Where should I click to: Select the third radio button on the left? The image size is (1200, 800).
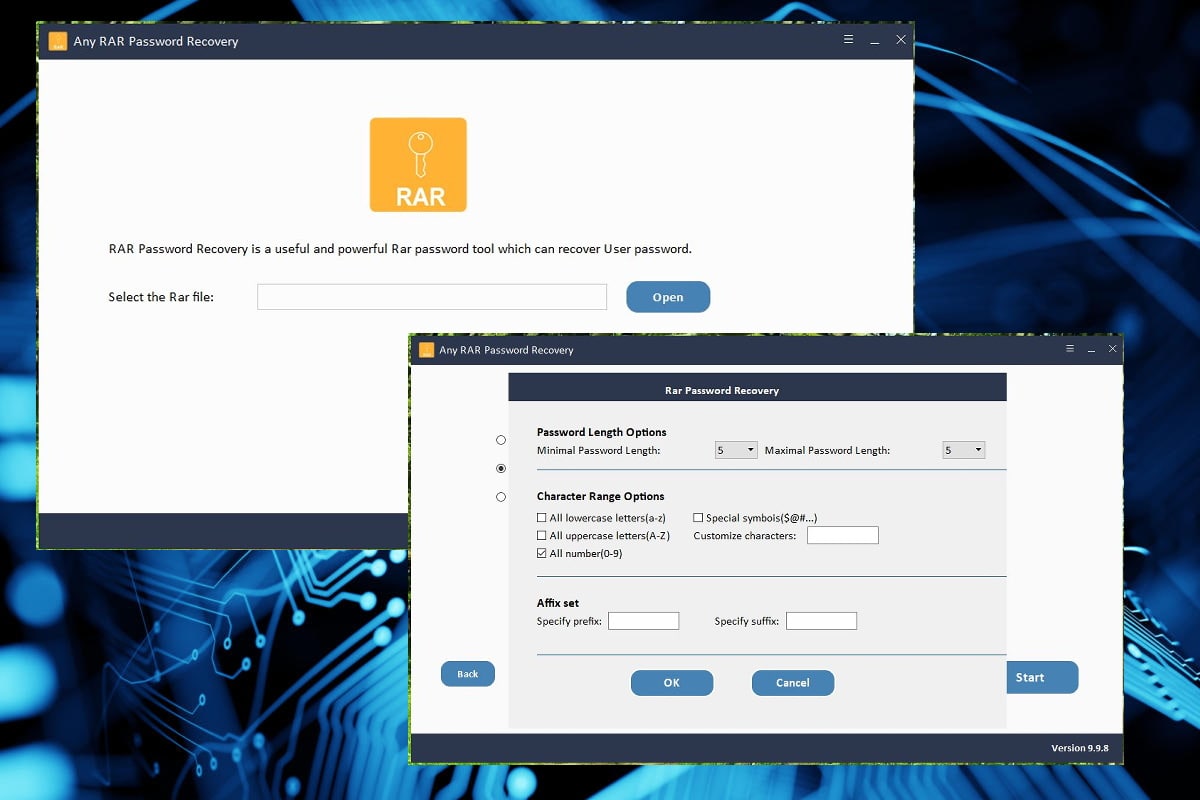click(x=501, y=497)
